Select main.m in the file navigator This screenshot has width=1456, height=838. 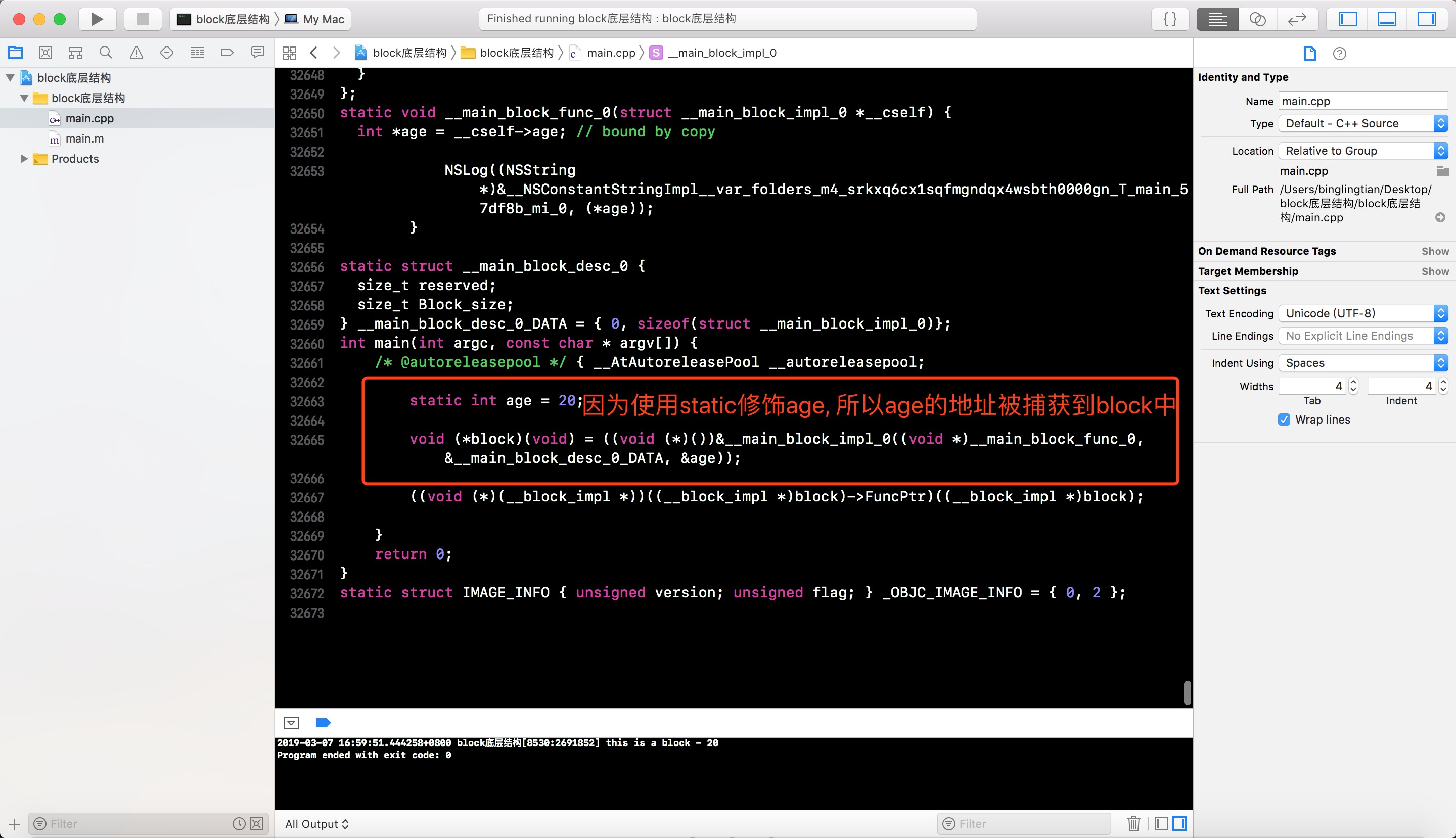pos(84,138)
